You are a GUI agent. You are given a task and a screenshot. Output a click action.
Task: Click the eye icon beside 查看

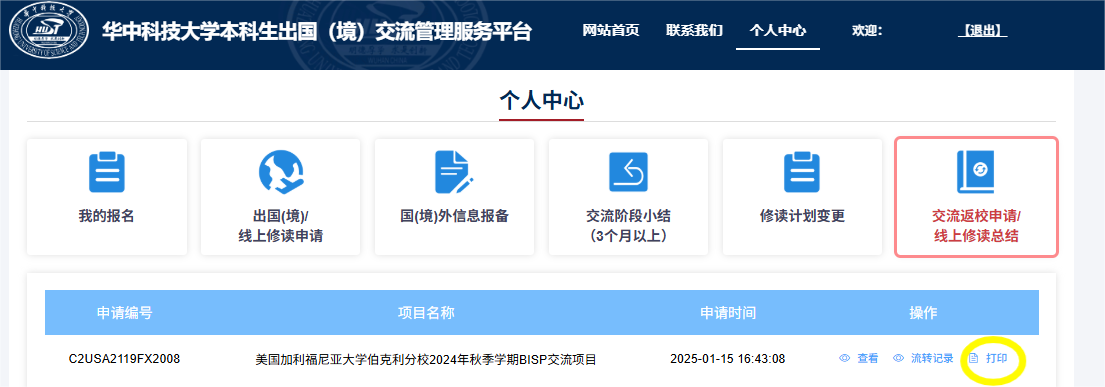(844, 359)
